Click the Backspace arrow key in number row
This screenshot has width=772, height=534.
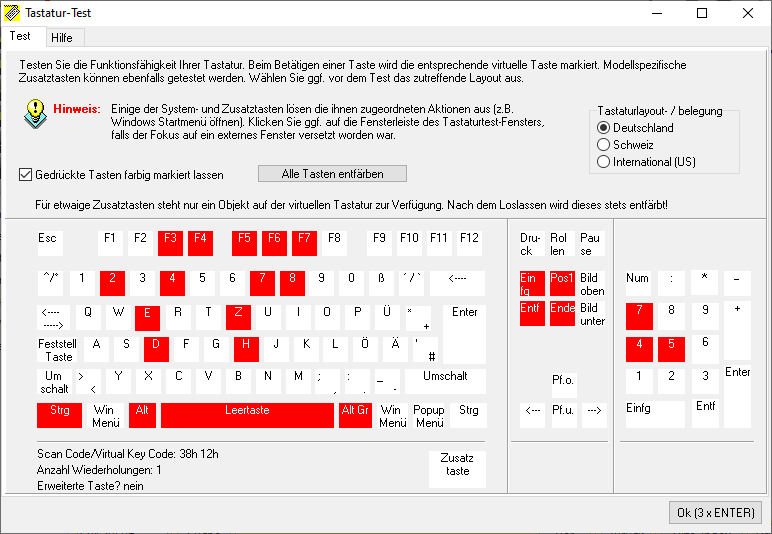tap(457, 283)
